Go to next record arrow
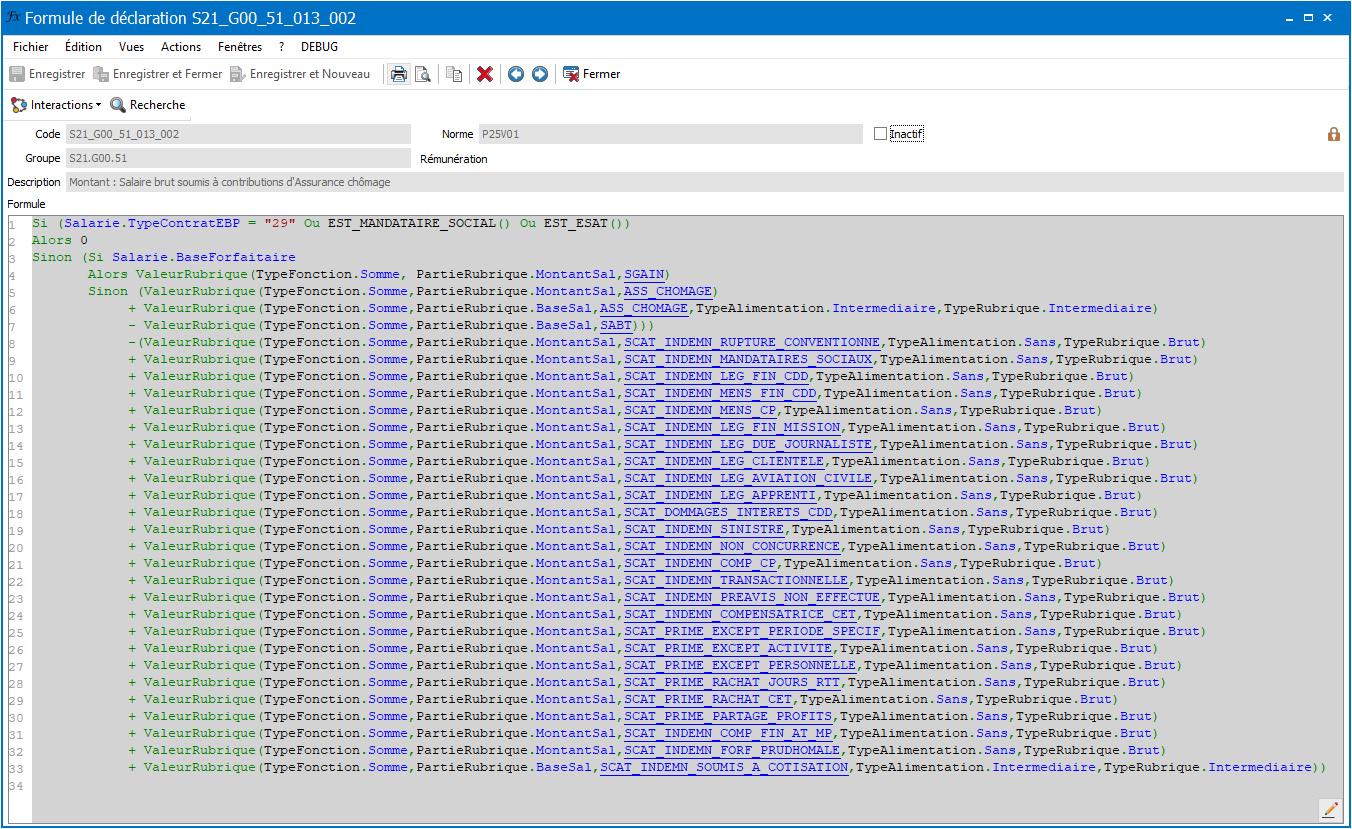This screenshot has height=829, width=1352. [540, 74]
